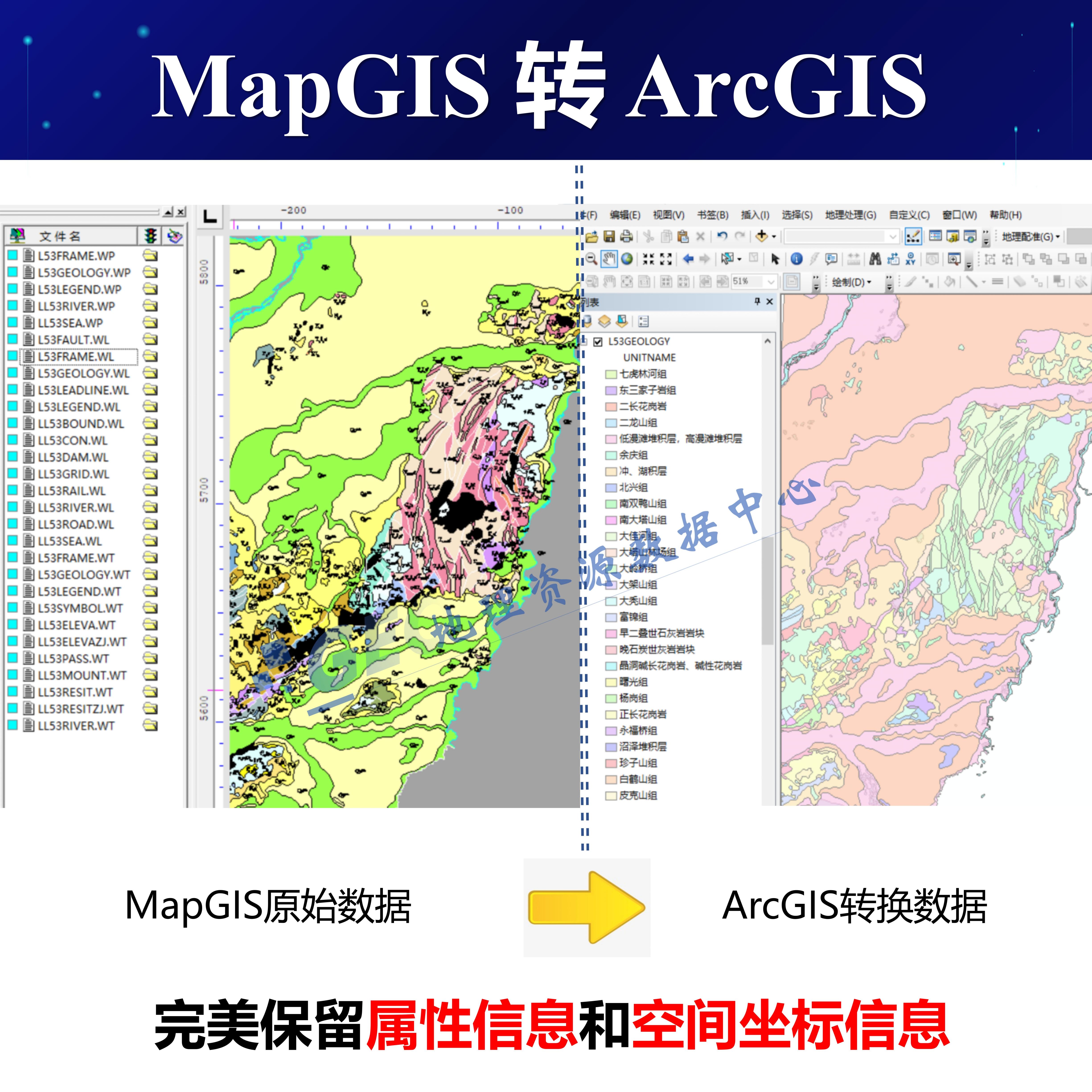Open the Create Viewer Window icon
The height and width of the screenshot is (1092, 1092).
pyautogui.click(x=954, y=259)
